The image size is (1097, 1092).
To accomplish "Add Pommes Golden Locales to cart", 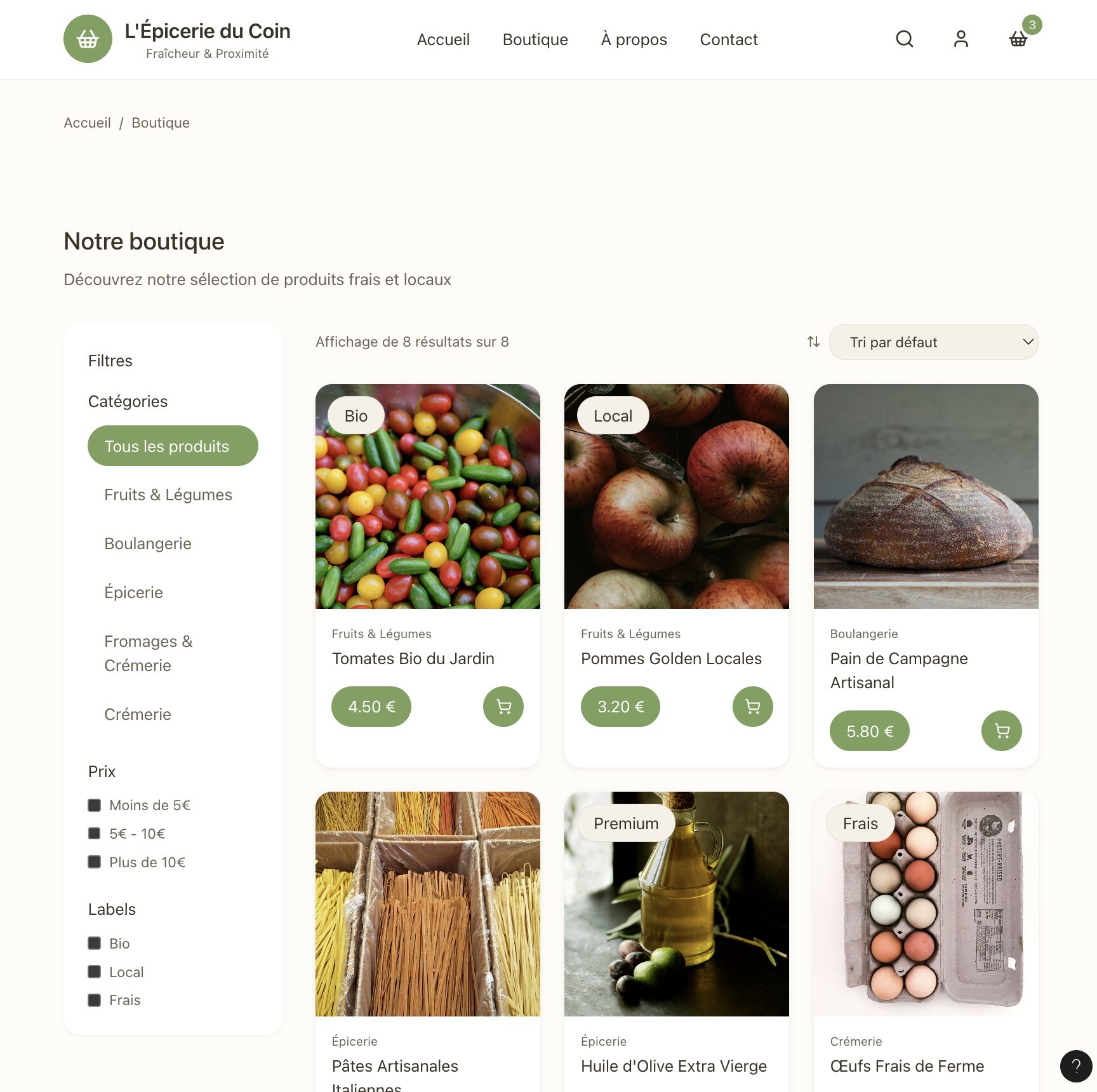I will coord(753,707).
